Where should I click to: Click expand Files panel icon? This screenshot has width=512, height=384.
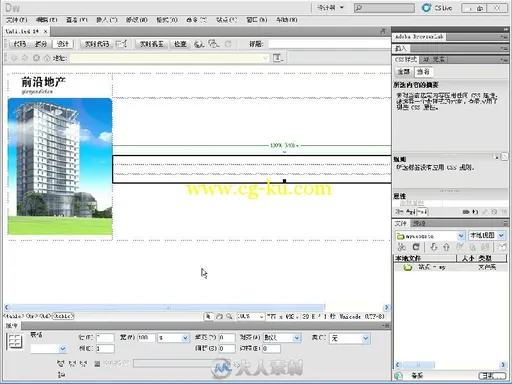tap(502, 247)
